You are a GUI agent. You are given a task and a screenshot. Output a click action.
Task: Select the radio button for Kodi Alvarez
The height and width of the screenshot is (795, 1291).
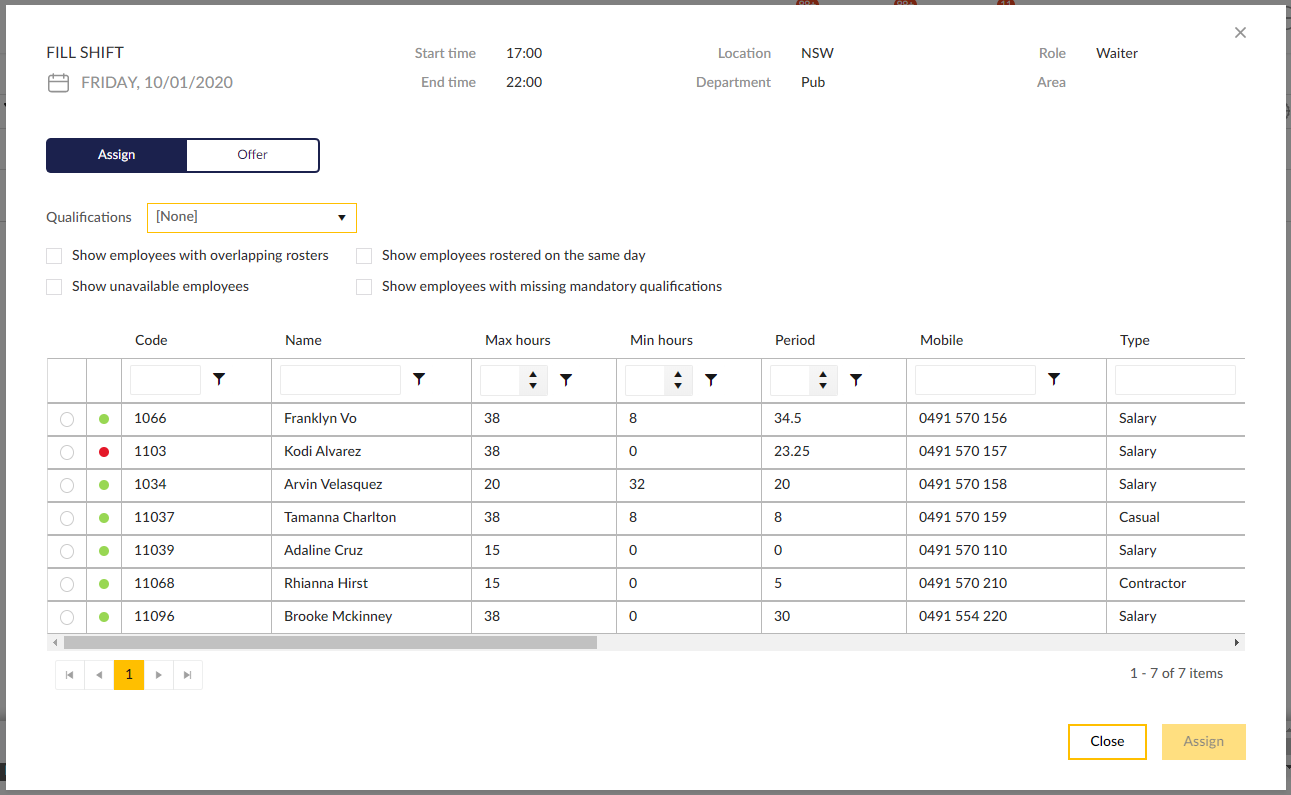pos(67,452)
